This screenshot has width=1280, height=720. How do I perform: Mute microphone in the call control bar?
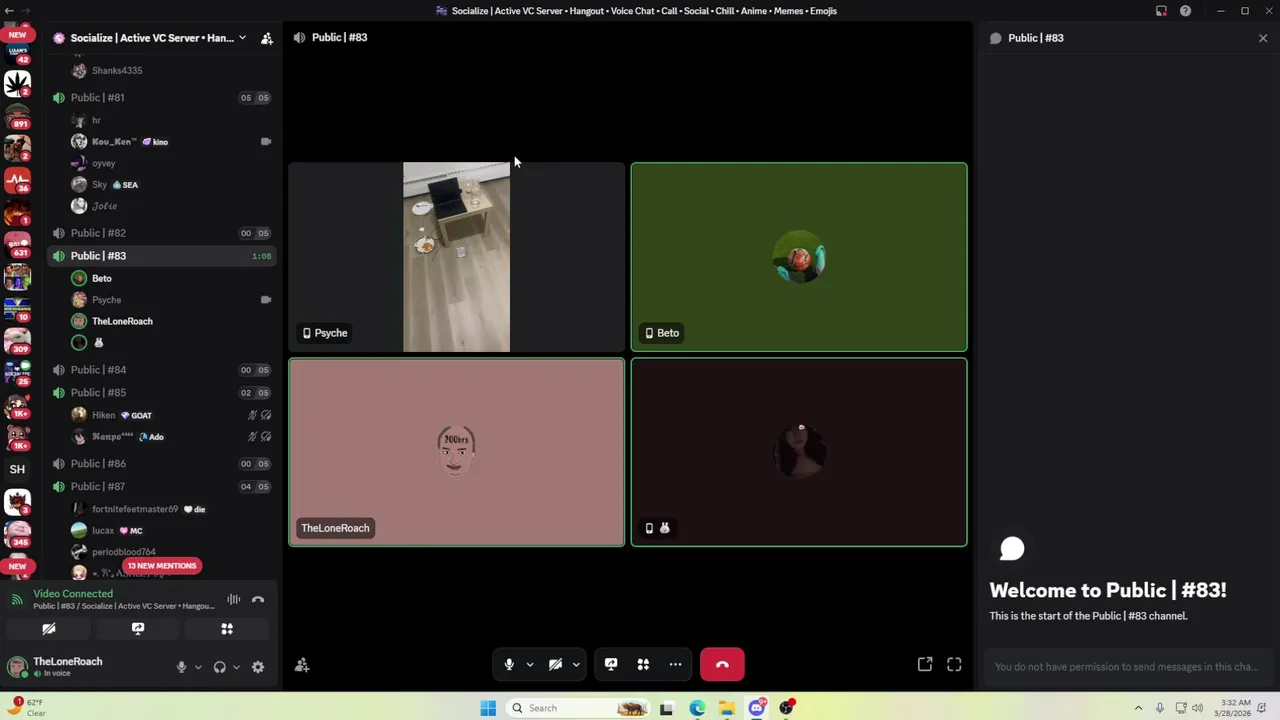(509, 664)
